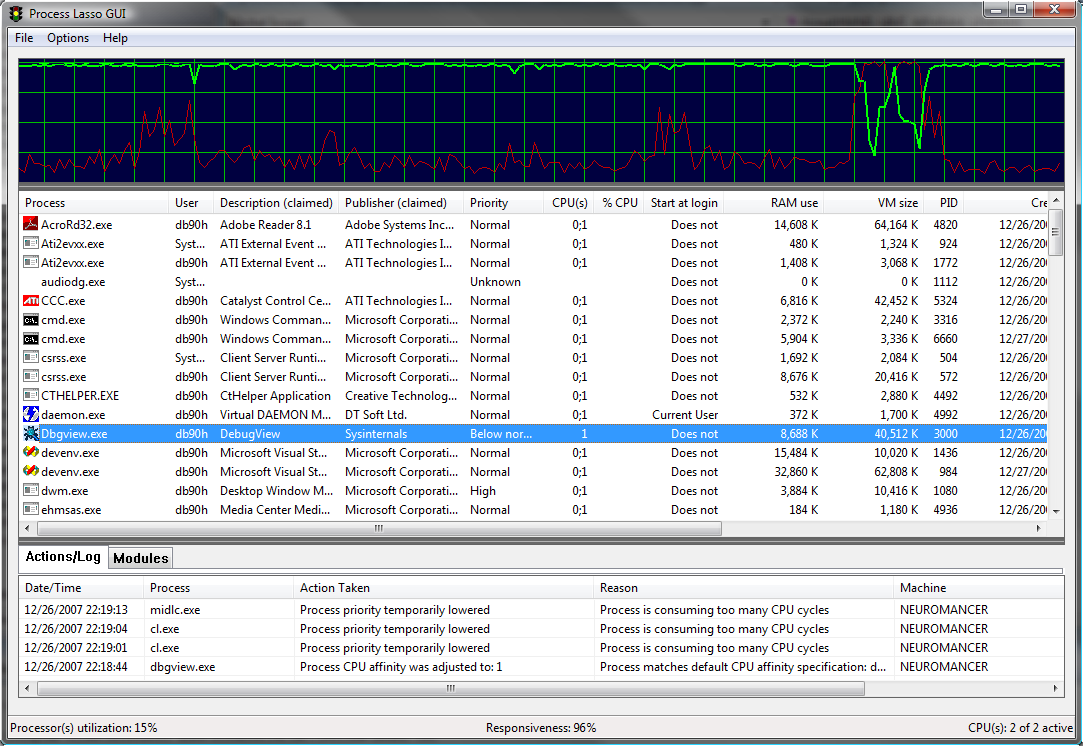Viewport: 1083px width, 746px height.
Task: Select the 22:19:04 cl.exe log entry
Action: pos(541,629)
